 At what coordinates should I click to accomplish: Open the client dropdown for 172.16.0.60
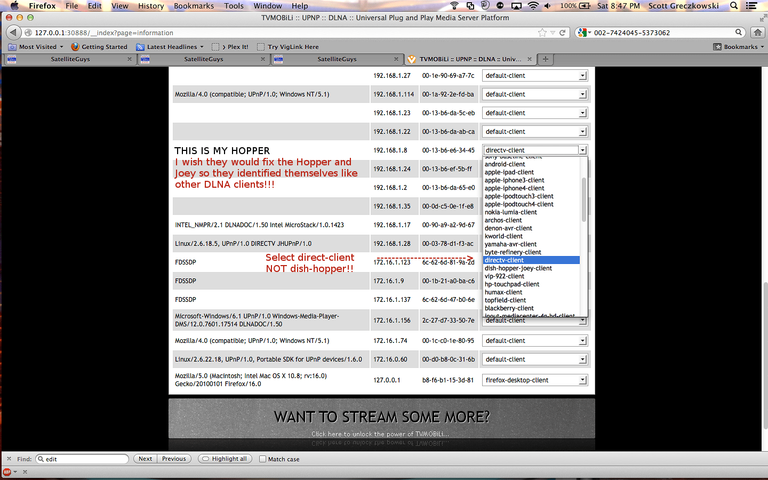[x=535, y=359]
